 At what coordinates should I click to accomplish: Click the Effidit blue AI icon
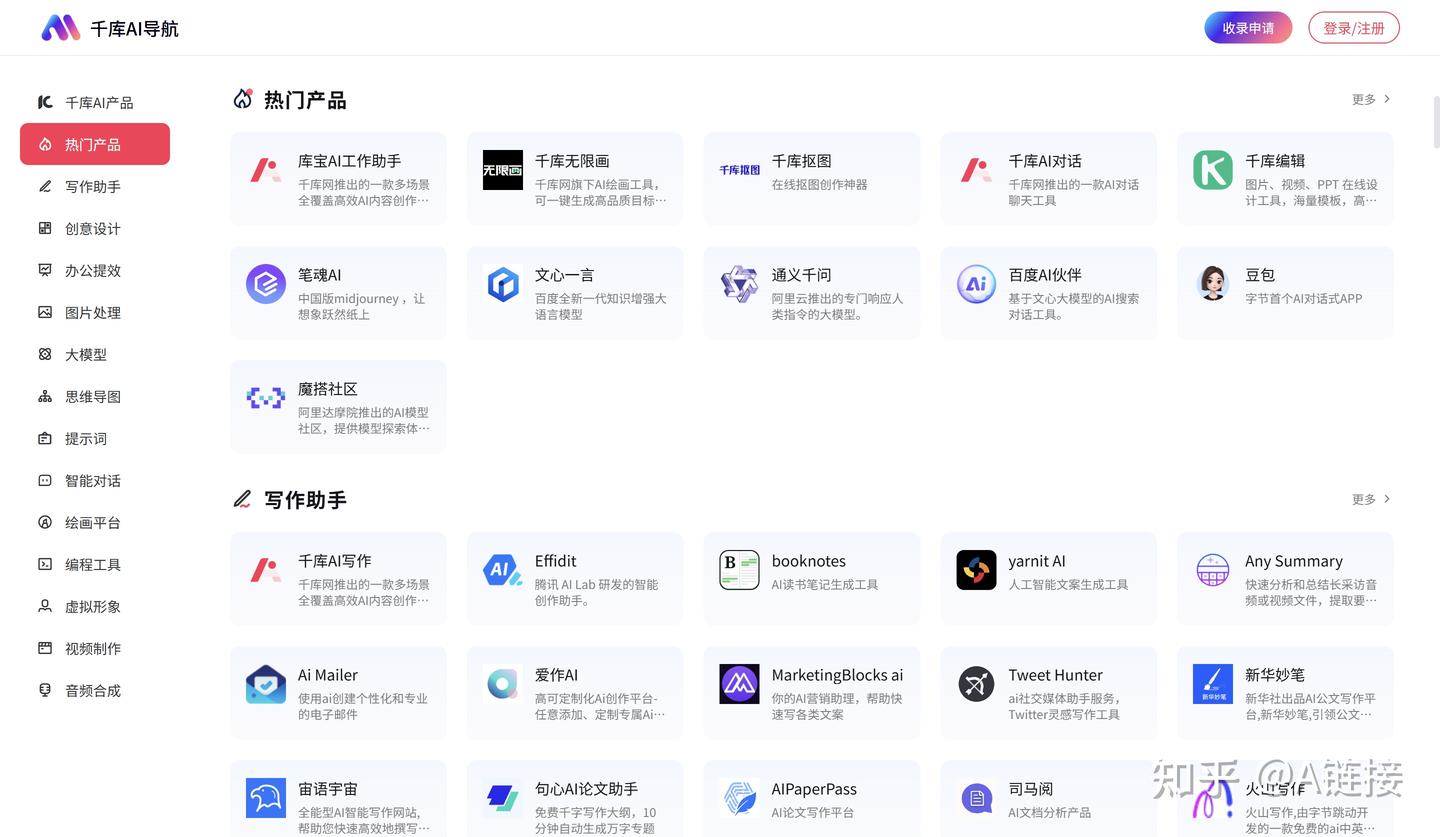503,570
